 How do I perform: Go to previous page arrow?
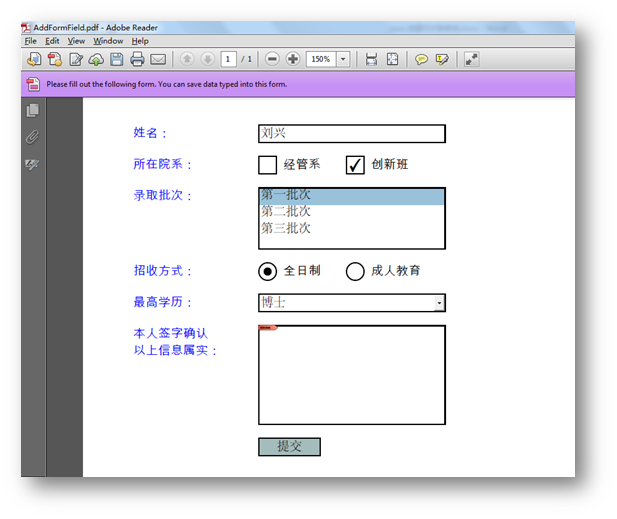187,59
